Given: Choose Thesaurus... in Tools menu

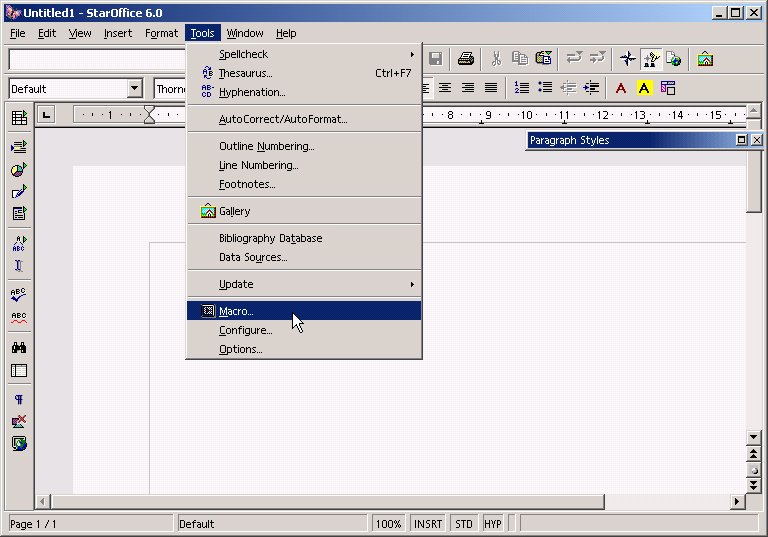Looking at the screenshot, I should 304,73.
